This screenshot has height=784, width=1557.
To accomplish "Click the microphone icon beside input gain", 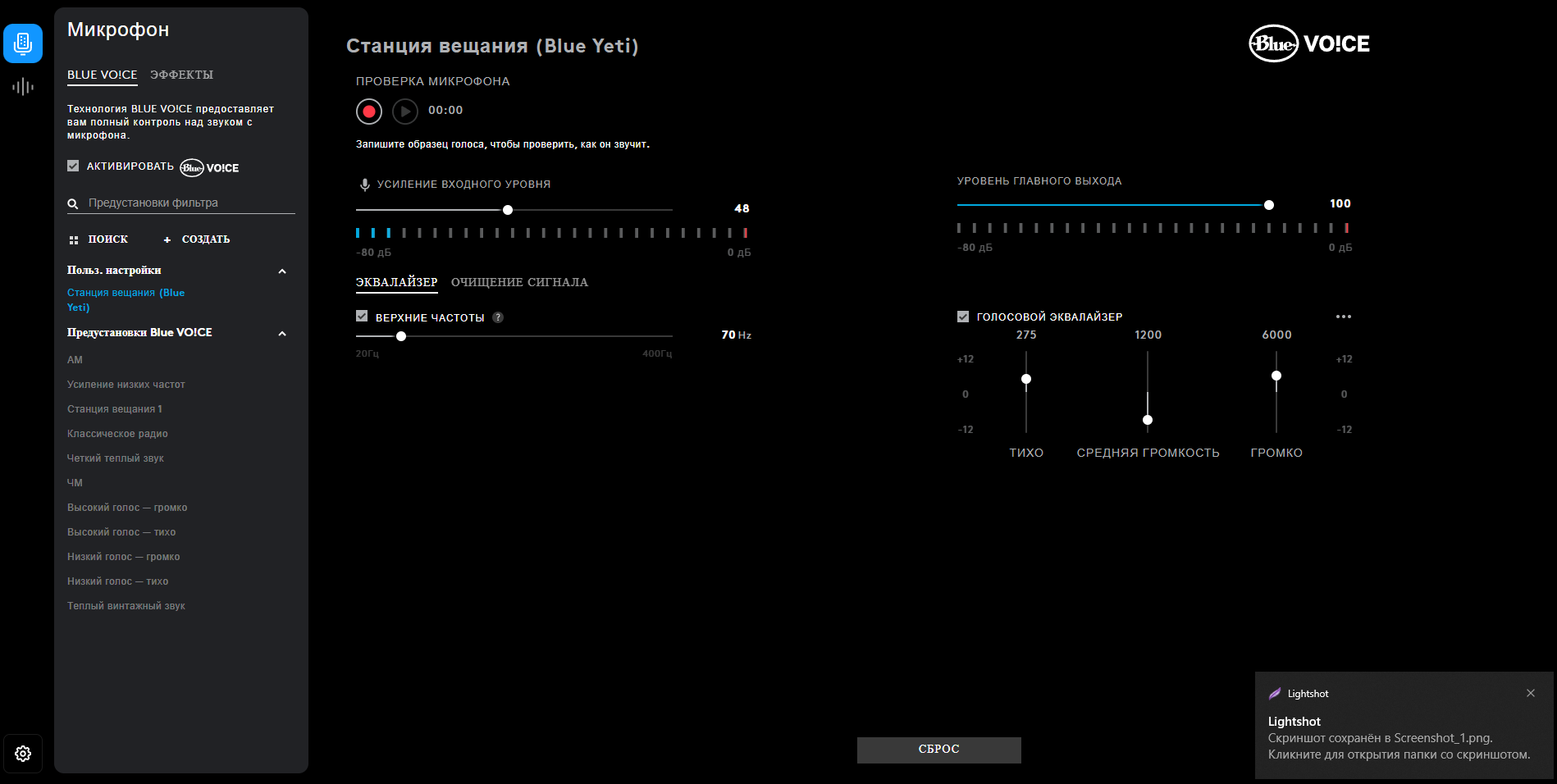I will (x=365, y=185).
